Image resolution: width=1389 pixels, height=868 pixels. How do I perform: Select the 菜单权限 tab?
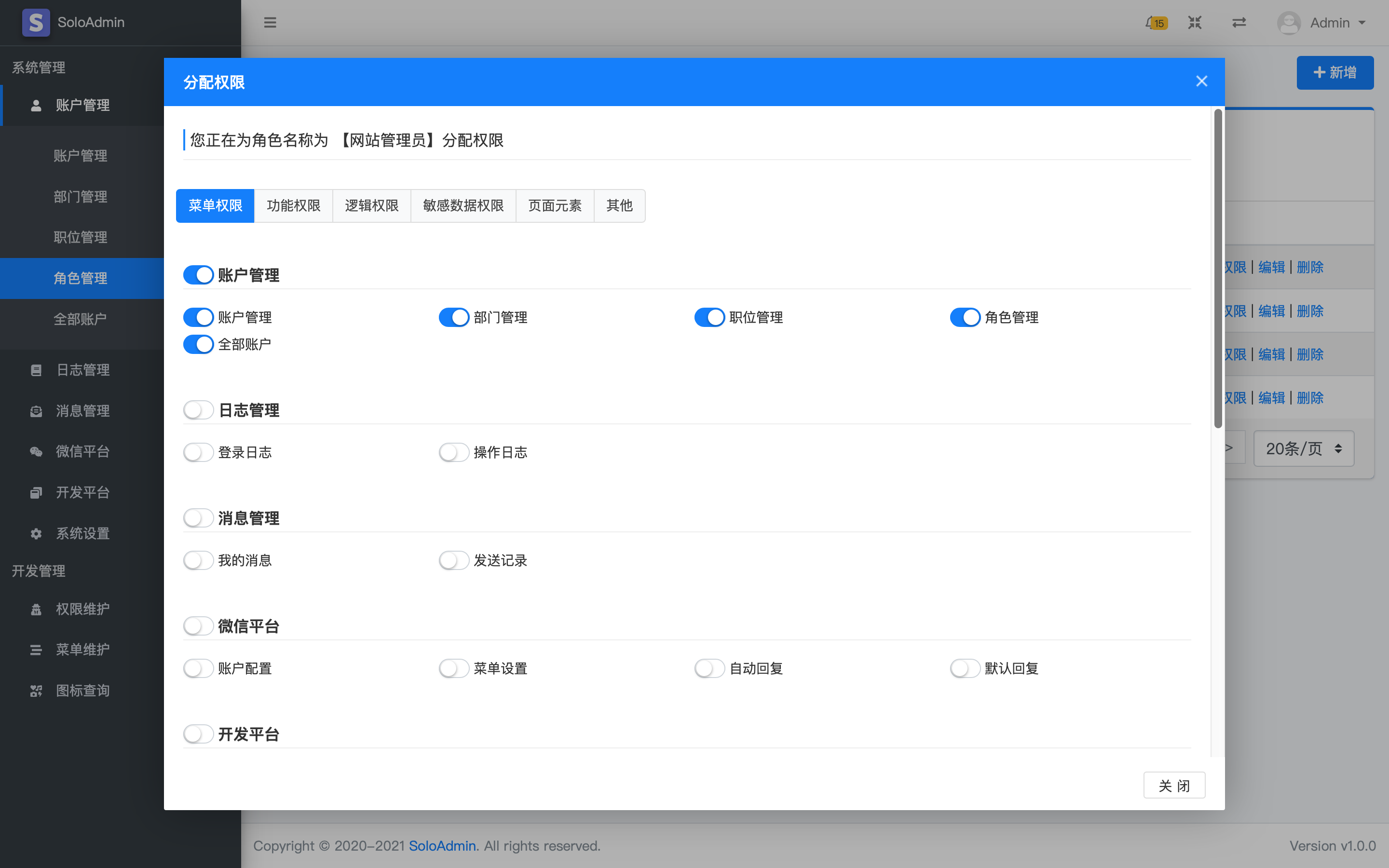(x=215, y=205)
